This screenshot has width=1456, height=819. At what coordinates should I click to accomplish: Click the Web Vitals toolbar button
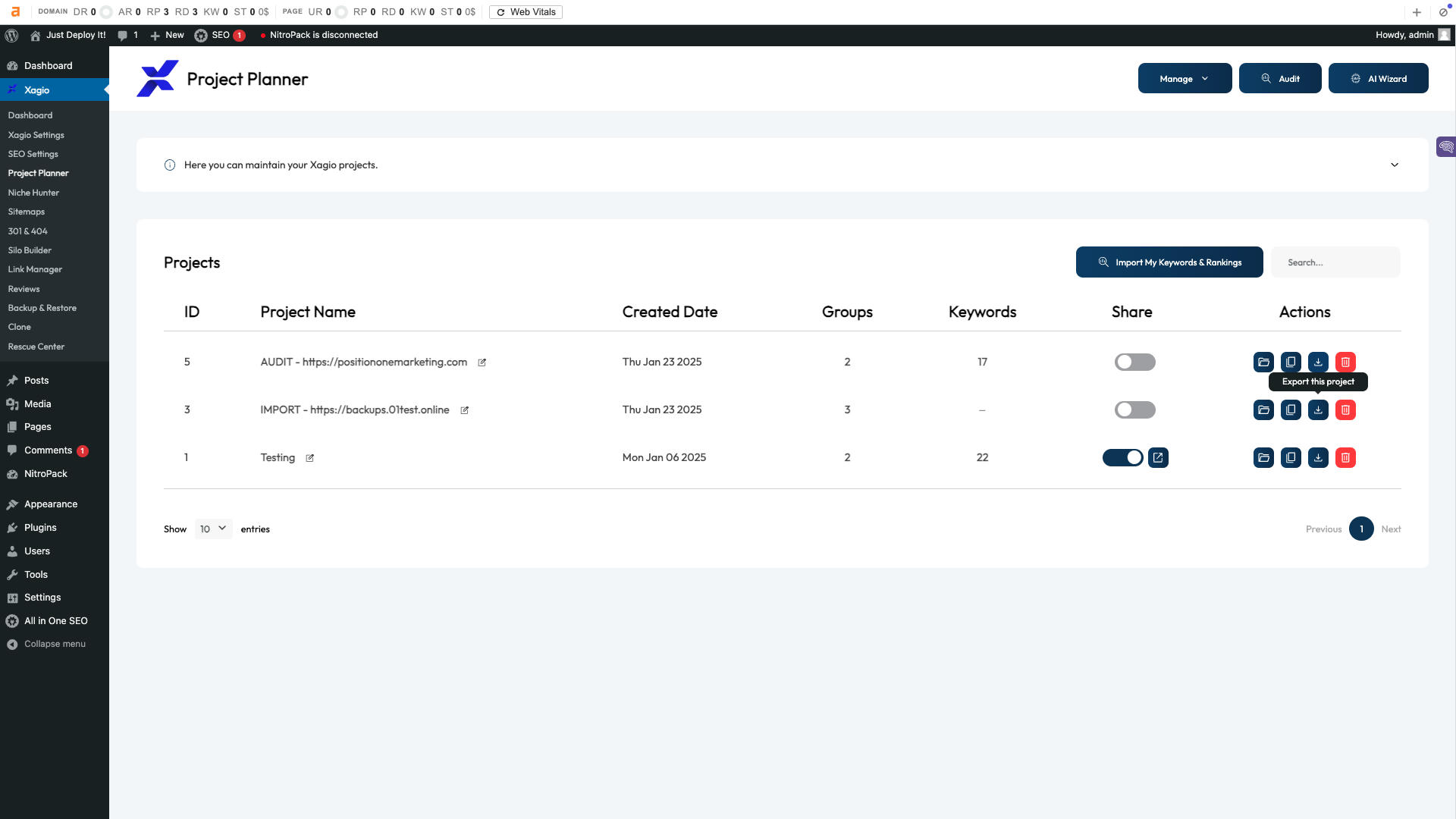pyautogui.click(x=526, y=12)
